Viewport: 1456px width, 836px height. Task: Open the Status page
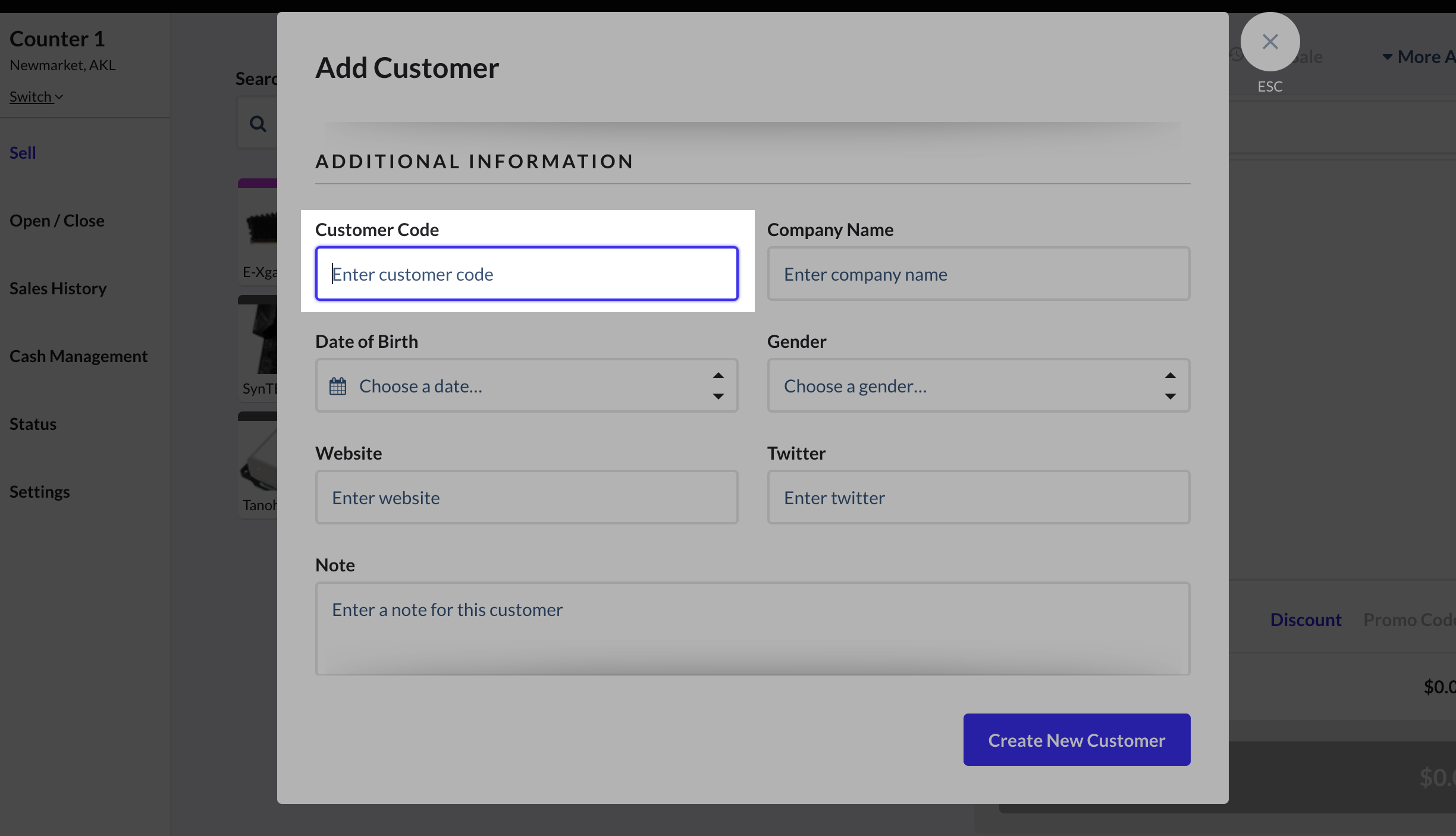tap(33, 424)
